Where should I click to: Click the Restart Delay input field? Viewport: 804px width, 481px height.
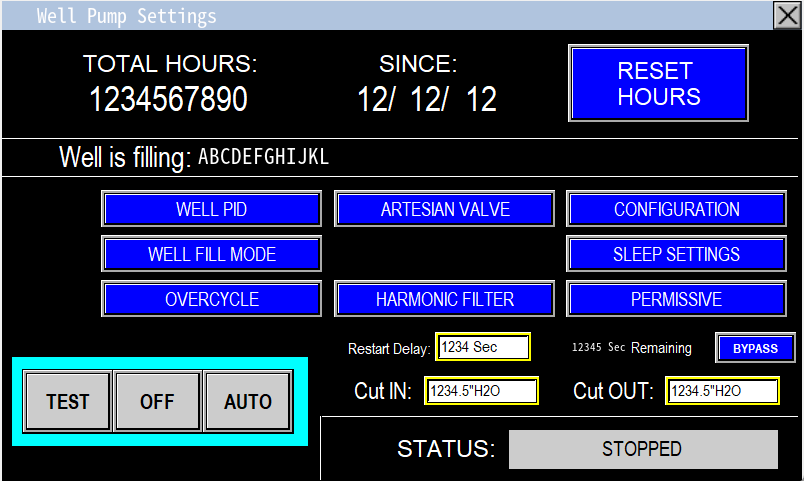482,347
